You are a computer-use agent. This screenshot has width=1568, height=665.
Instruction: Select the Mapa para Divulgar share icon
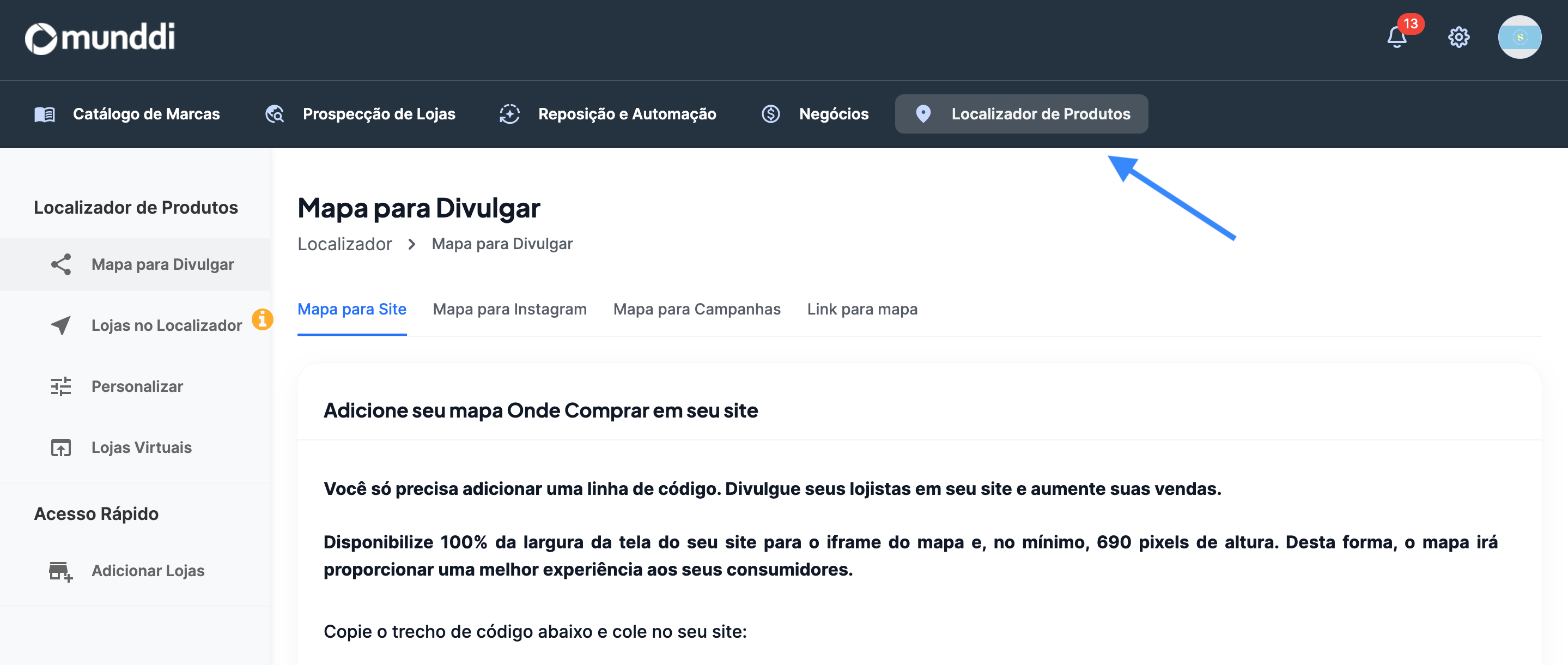[62, 264]
